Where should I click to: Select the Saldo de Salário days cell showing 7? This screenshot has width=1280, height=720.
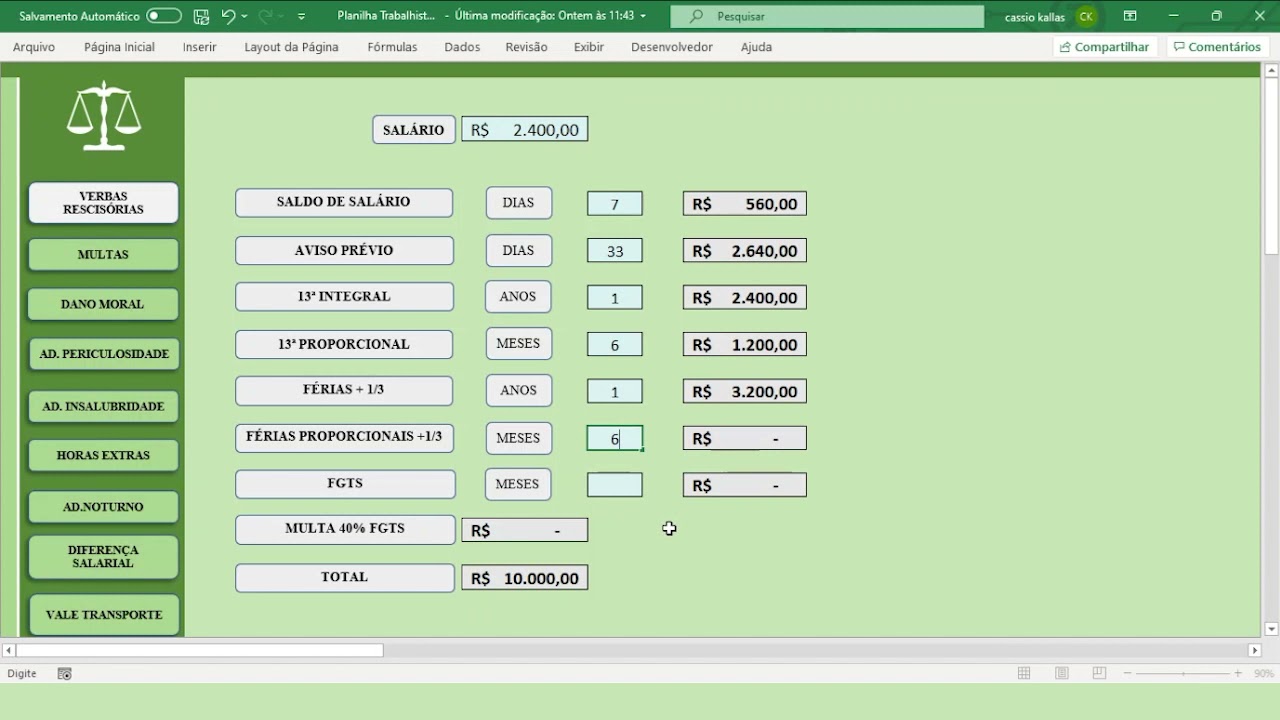(615, 204)
